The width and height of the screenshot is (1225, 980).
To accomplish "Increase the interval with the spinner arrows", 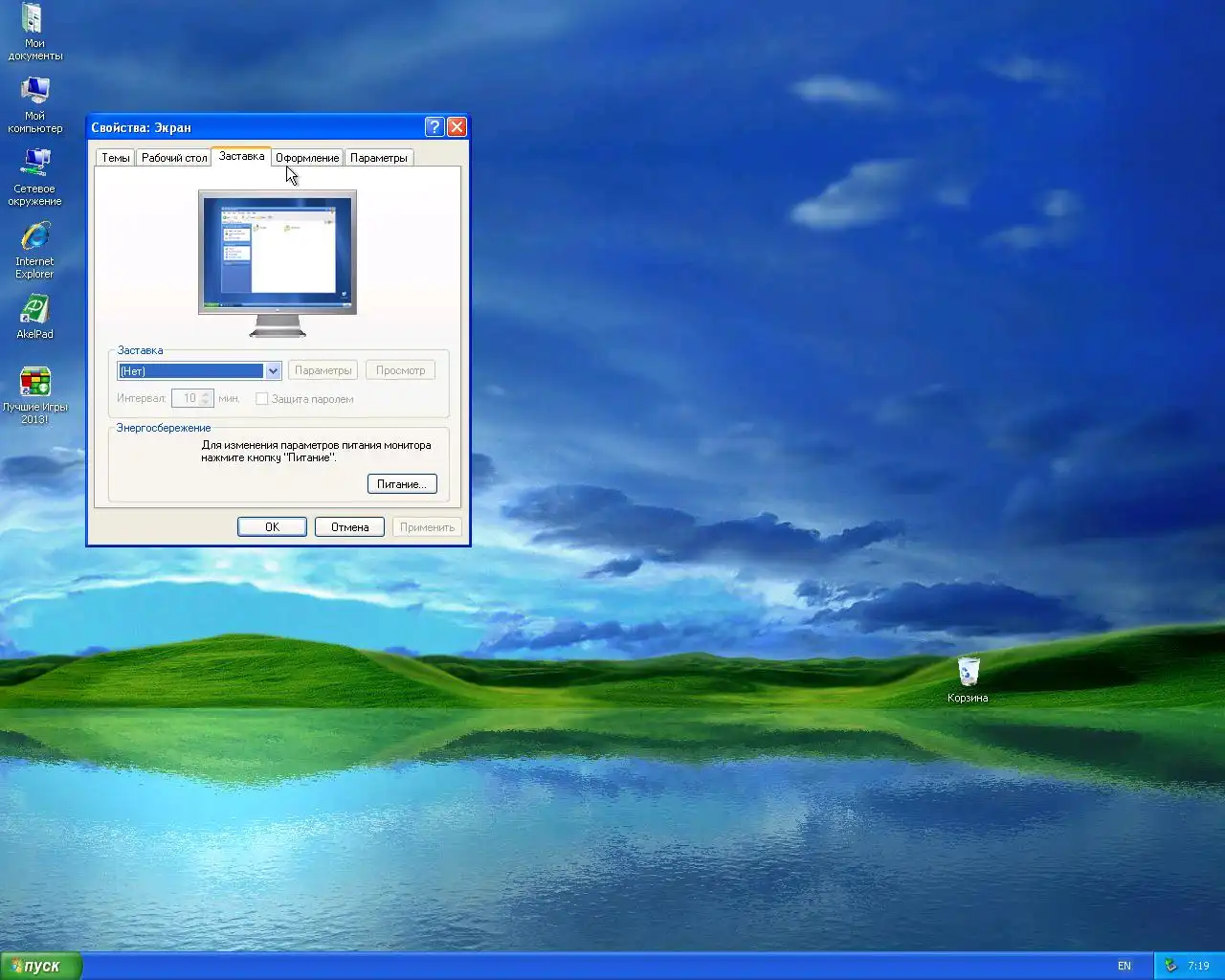I will tap(207, 394).
